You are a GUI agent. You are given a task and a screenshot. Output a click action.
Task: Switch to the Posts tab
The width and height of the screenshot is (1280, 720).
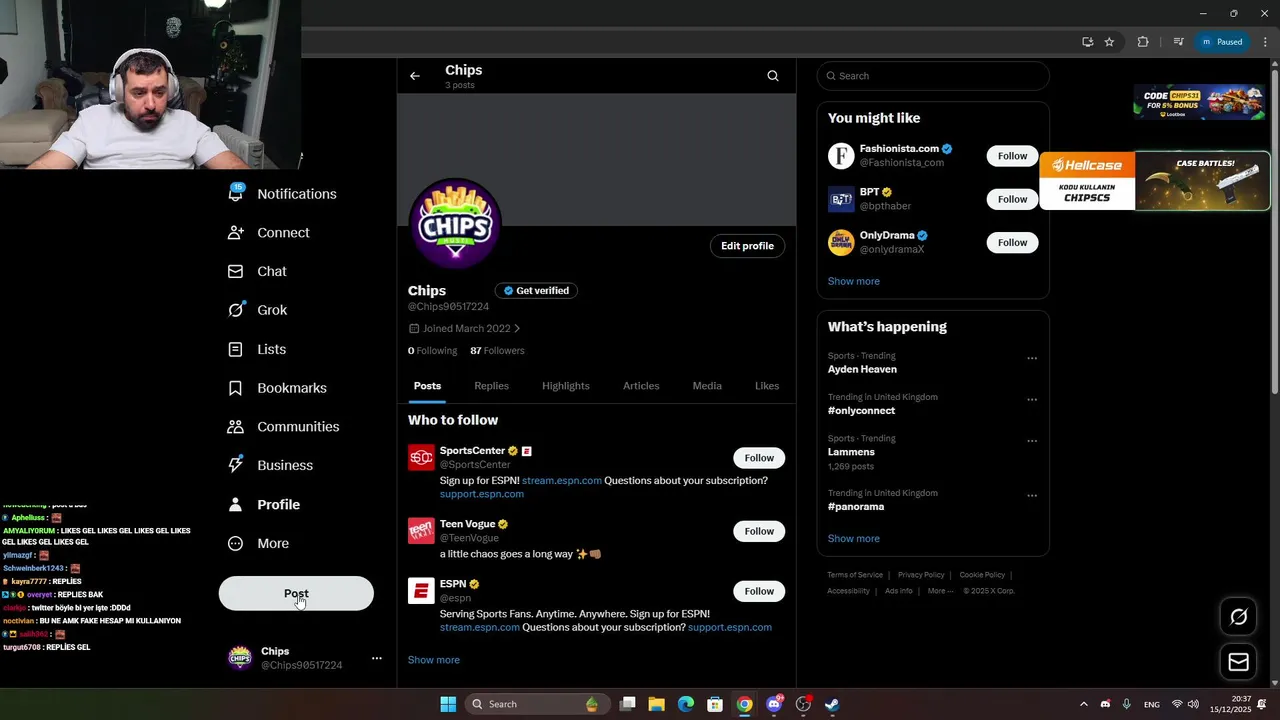427,386
